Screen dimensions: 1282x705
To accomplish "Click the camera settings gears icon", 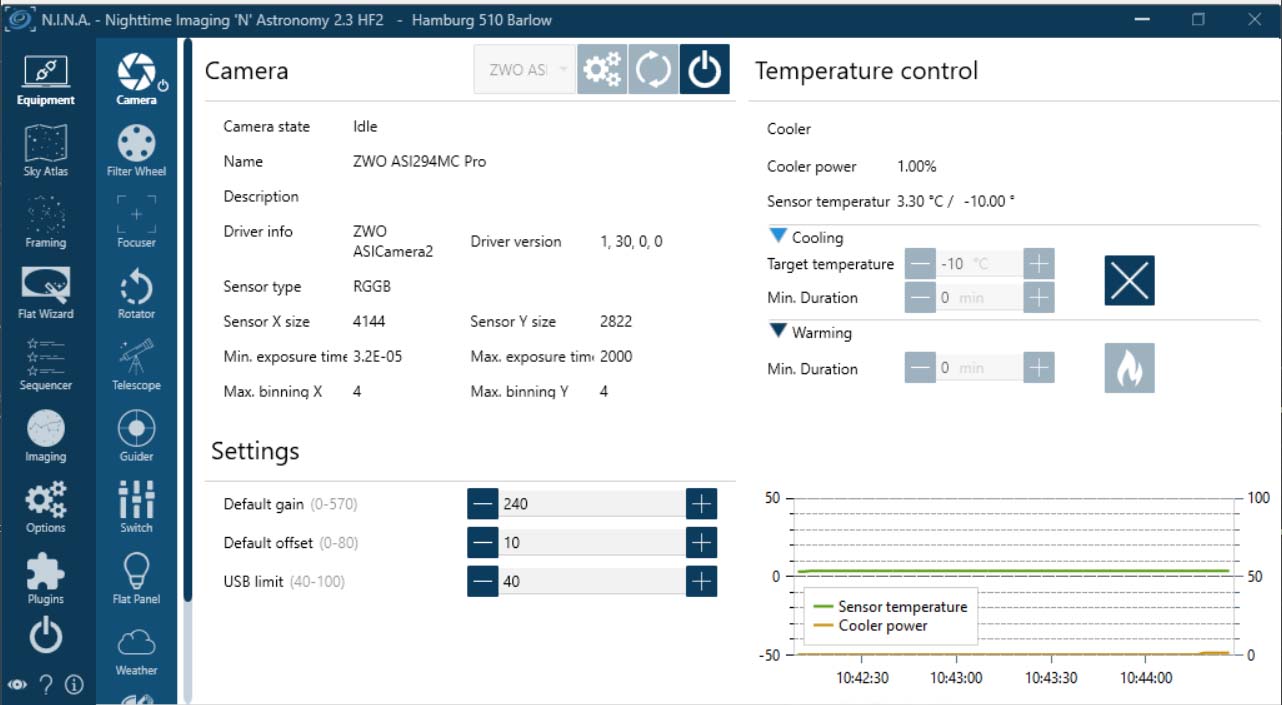I will pos(602,70).
